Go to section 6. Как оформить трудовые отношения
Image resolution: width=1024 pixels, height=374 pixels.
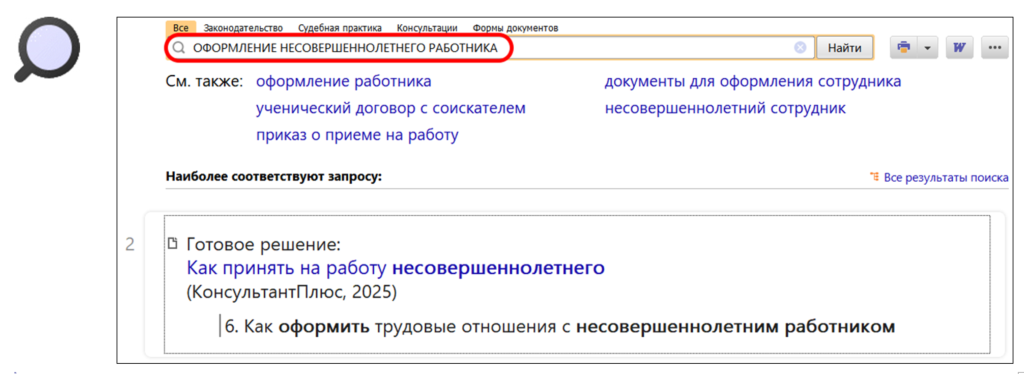(x=560, y=326)
